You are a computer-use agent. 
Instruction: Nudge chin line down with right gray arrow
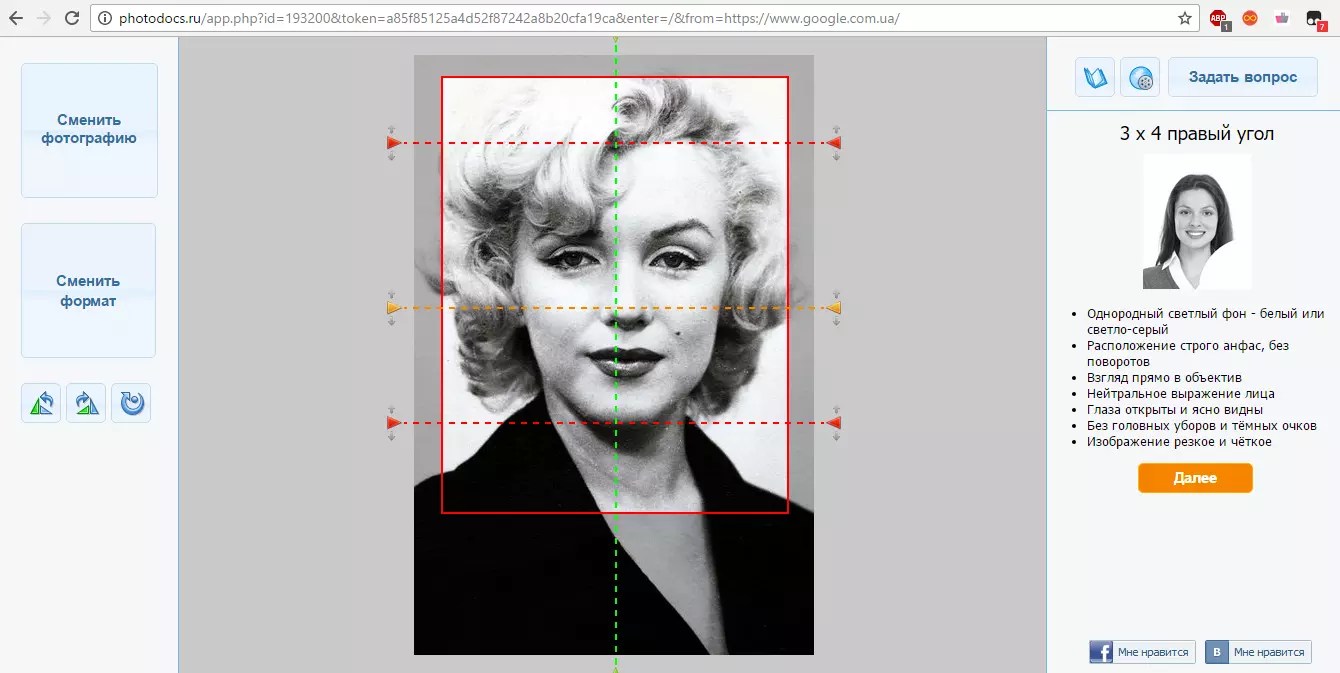pyautogui.click(x=836, y=437)
